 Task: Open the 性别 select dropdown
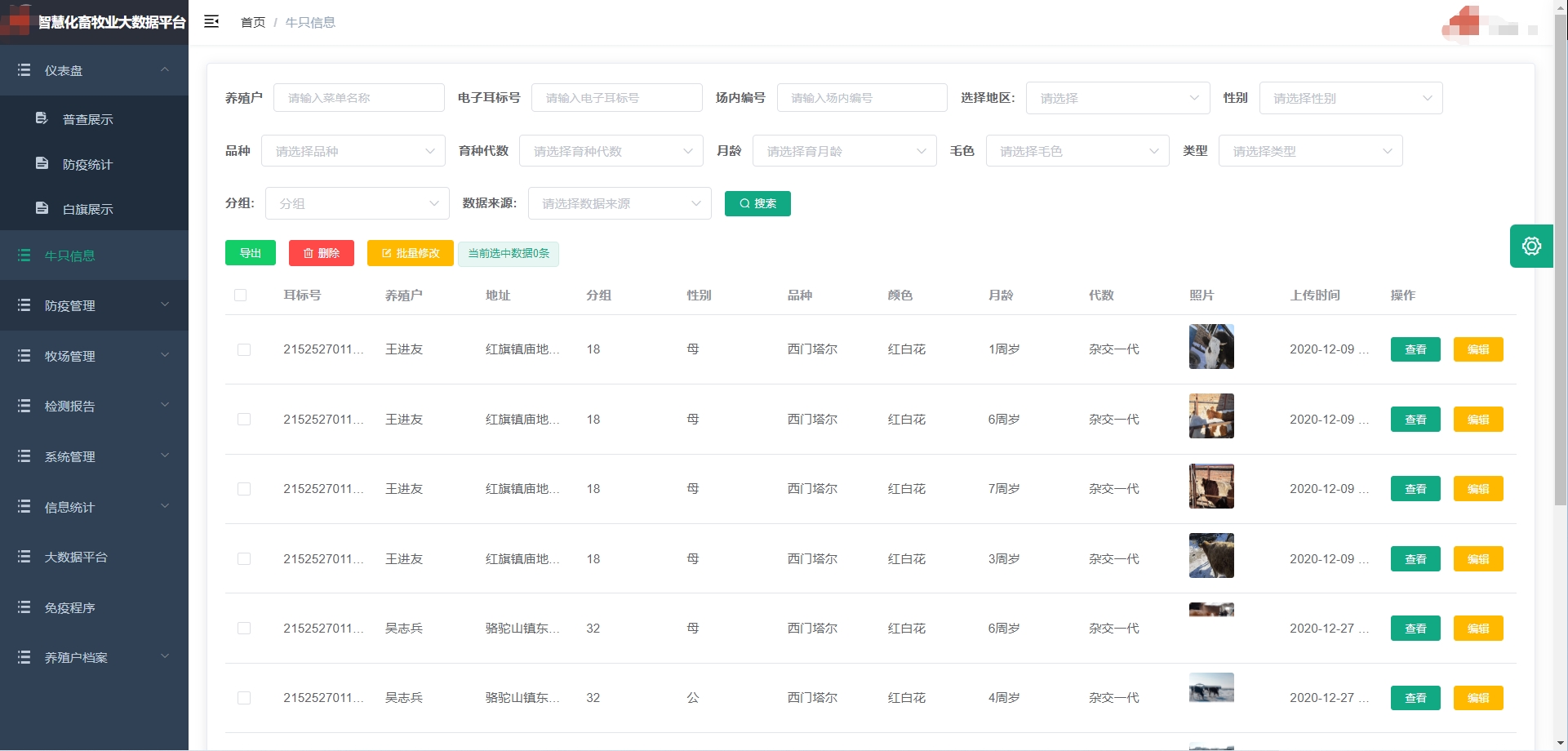pyautogui.click(x=1351, y=98)
